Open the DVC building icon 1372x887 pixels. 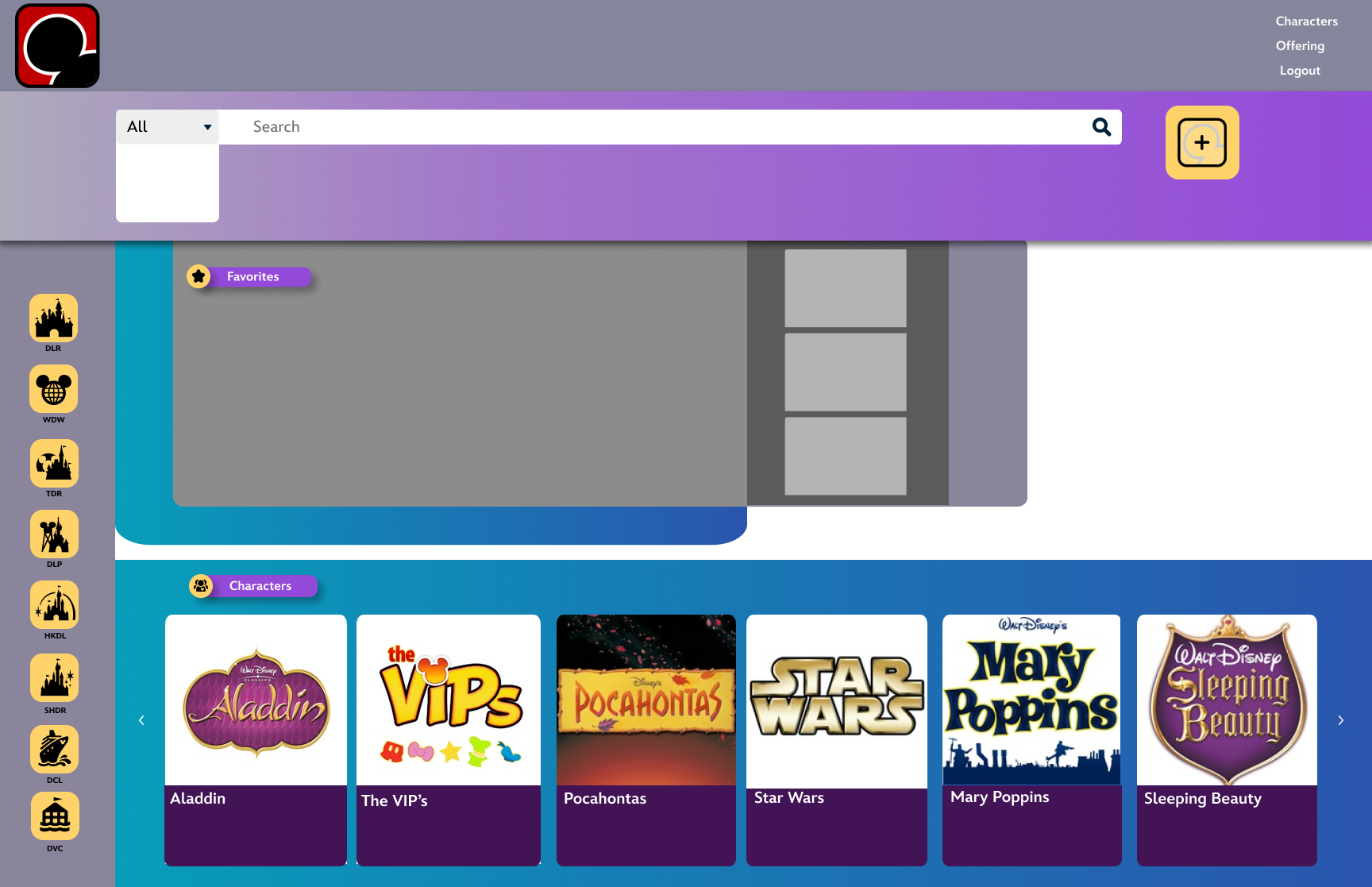coord(54,816)
